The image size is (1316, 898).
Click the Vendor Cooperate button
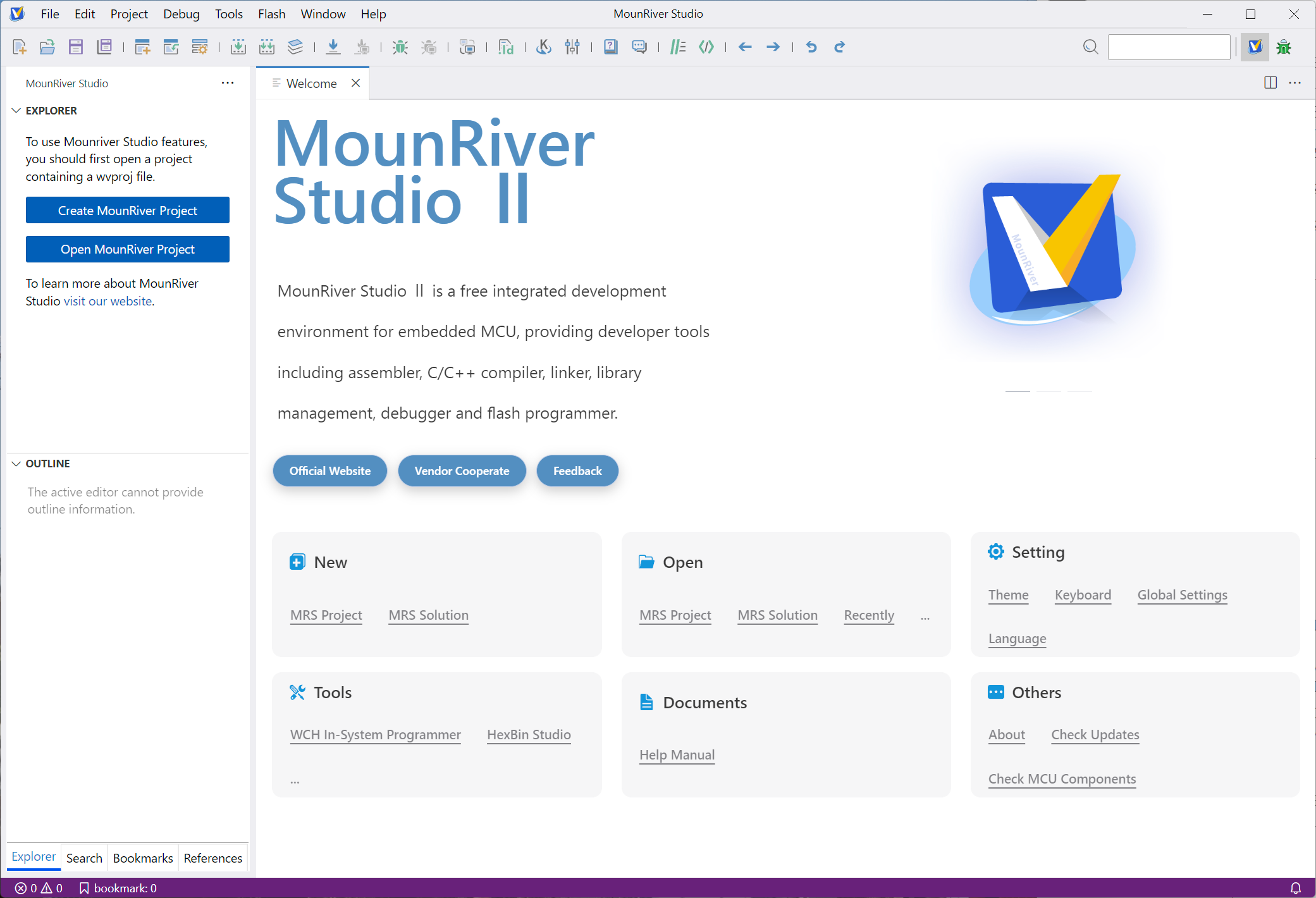(x=462, y=471)
